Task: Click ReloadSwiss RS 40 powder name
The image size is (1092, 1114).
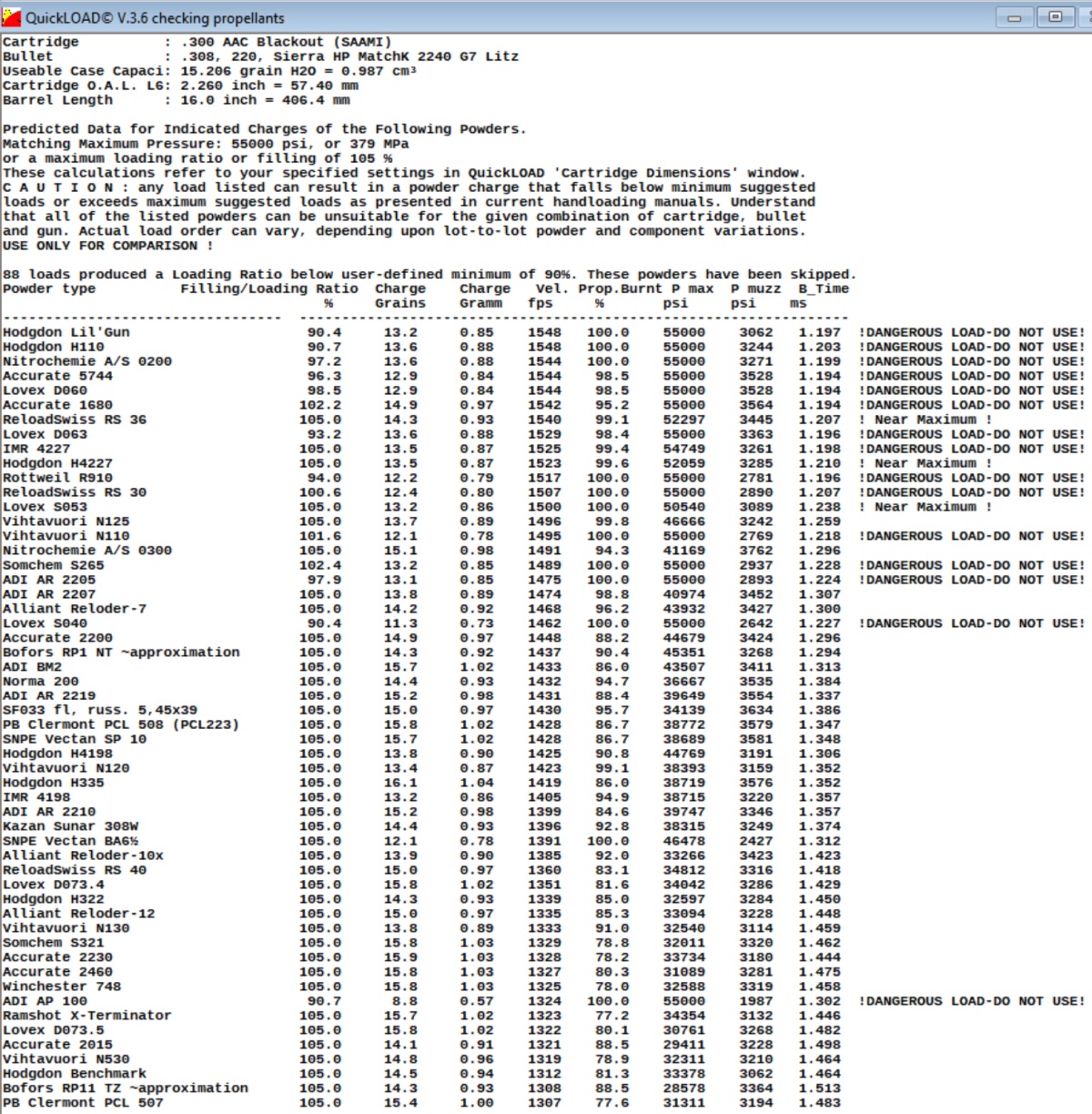Action: (74, 870)
